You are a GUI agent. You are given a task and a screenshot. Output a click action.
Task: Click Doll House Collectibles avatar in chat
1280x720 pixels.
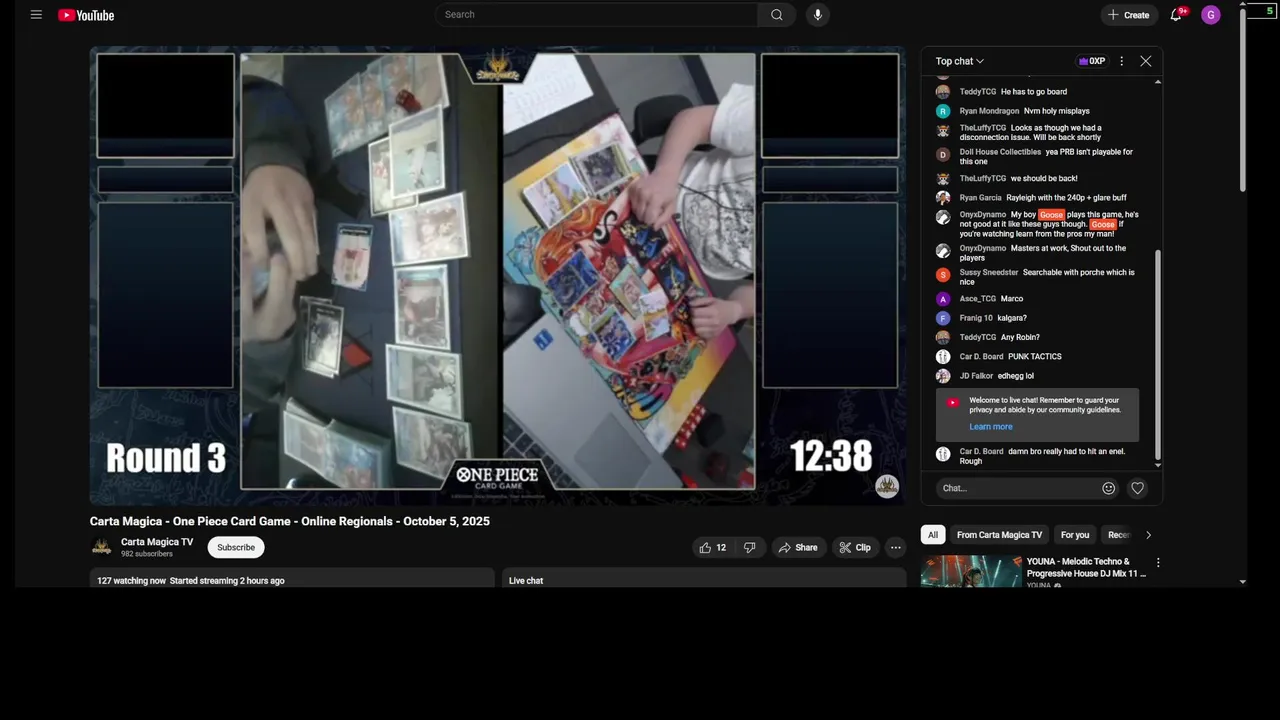[x=943, y=155]
